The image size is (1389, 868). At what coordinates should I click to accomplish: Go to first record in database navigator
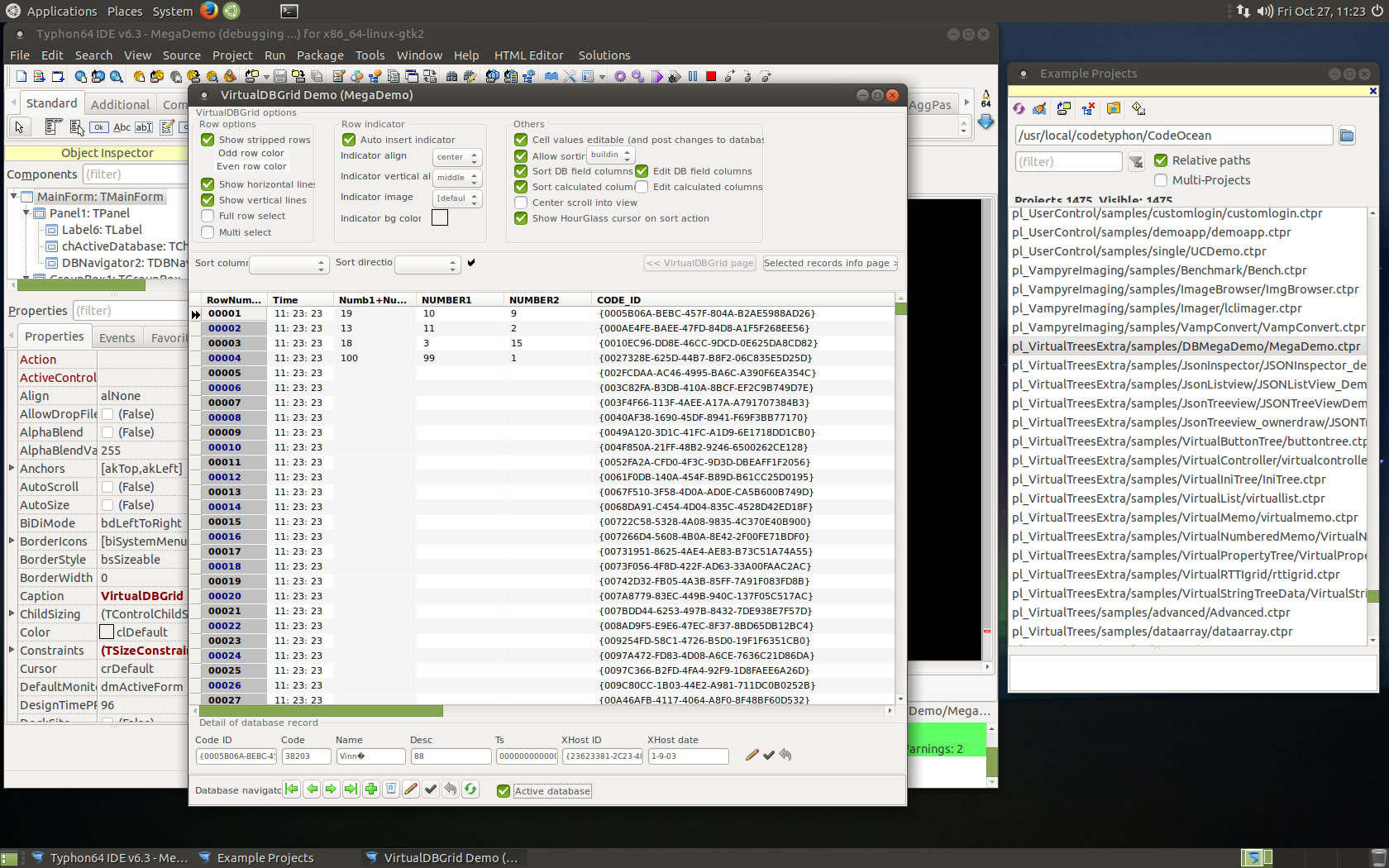point(292,789)
